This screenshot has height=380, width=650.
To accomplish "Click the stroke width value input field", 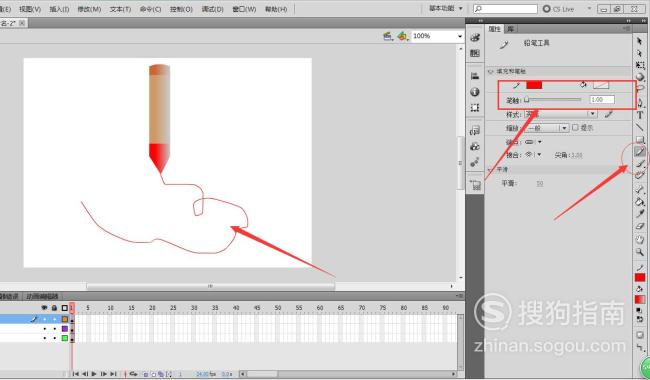I will pos(602,99).
